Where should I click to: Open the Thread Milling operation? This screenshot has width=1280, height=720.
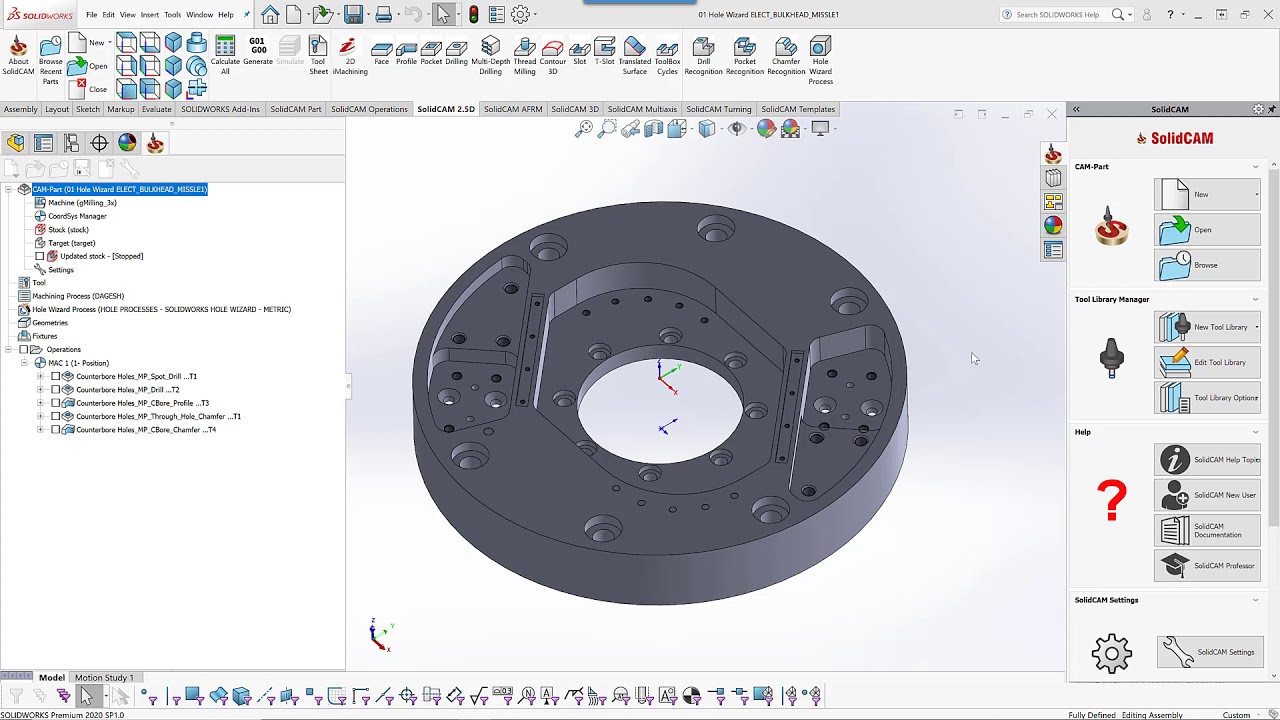click(x=525, y=56)
